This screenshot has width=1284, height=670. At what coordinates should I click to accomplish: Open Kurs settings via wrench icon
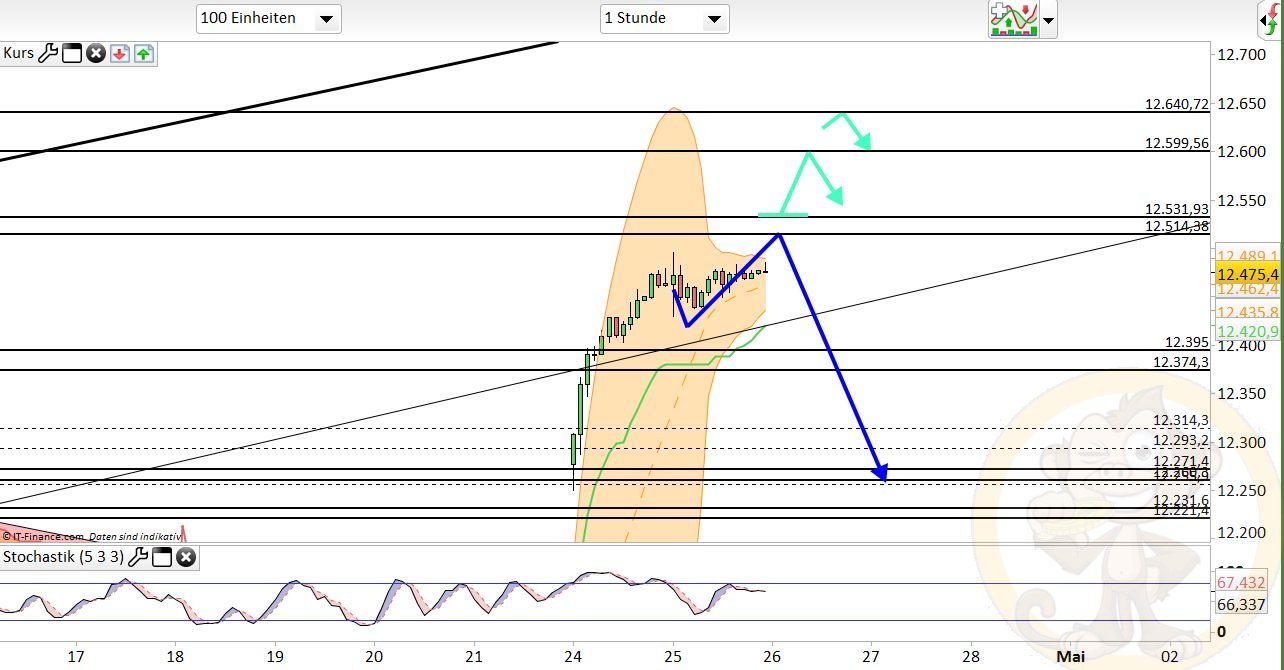coord(47,53)
